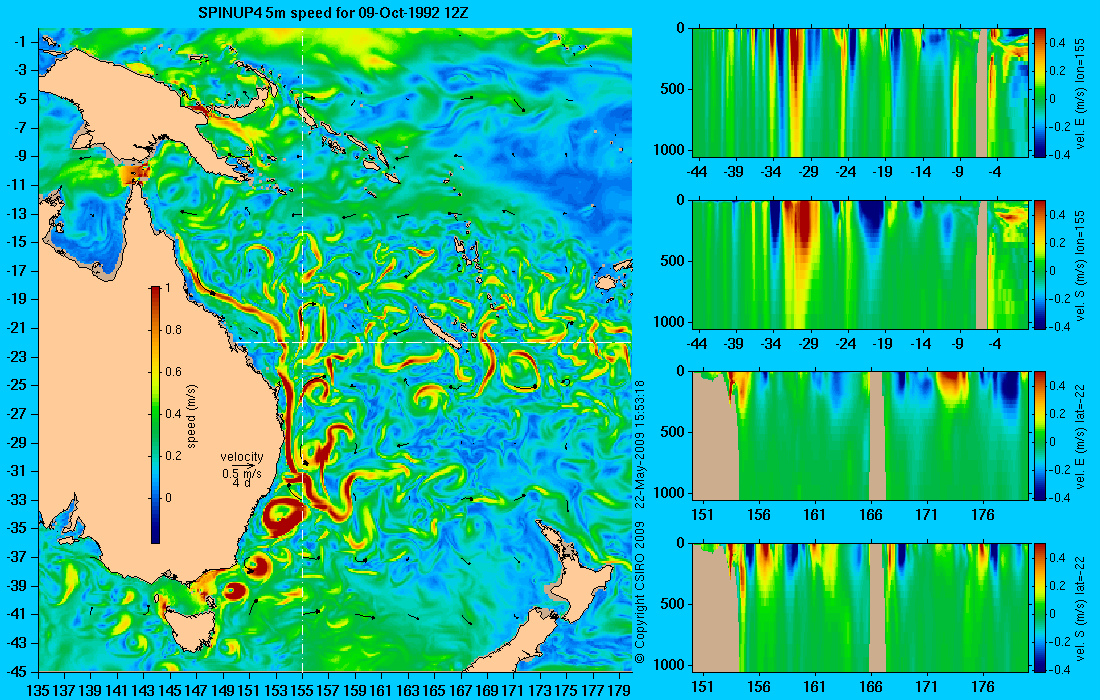Screen dimensions: 1100x700
Task: Click the title SPINUP4 5m speed for 09-Oct-1992 12Z
Action: [335, 13]
